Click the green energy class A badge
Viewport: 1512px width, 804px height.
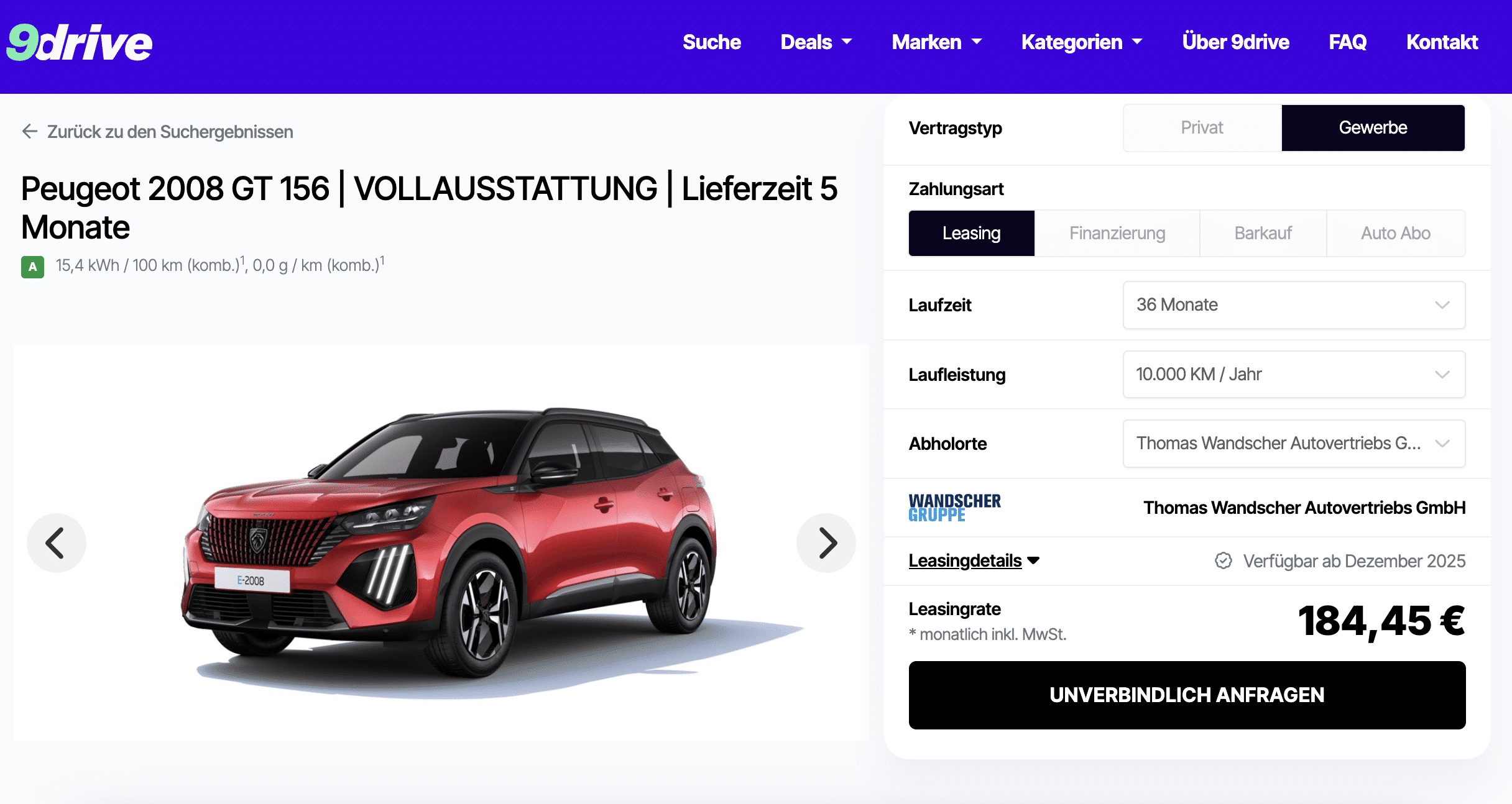(x=32, y=267)
